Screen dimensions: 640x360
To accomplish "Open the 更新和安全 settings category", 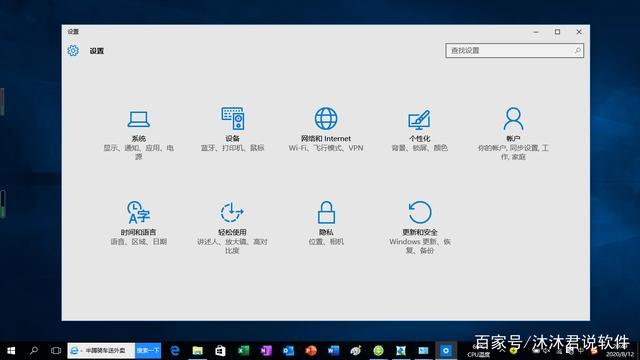I will tap(420, 228).
